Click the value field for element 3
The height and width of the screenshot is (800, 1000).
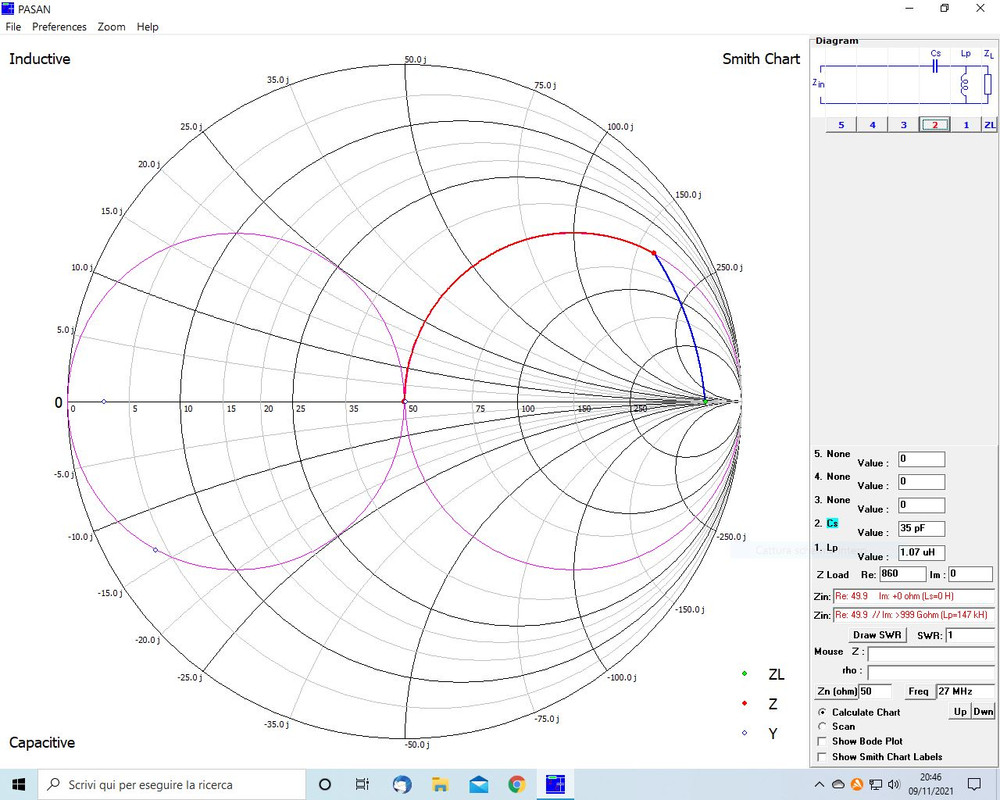(x=922, y=505)
